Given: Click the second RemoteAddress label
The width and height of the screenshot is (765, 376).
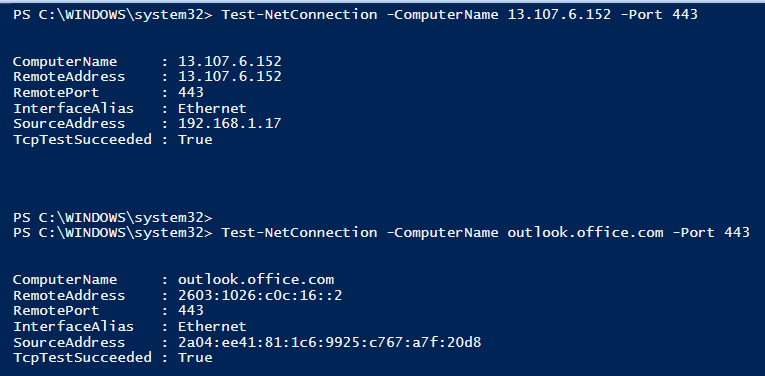Looking at the screenshot, I should pos(69,295).
